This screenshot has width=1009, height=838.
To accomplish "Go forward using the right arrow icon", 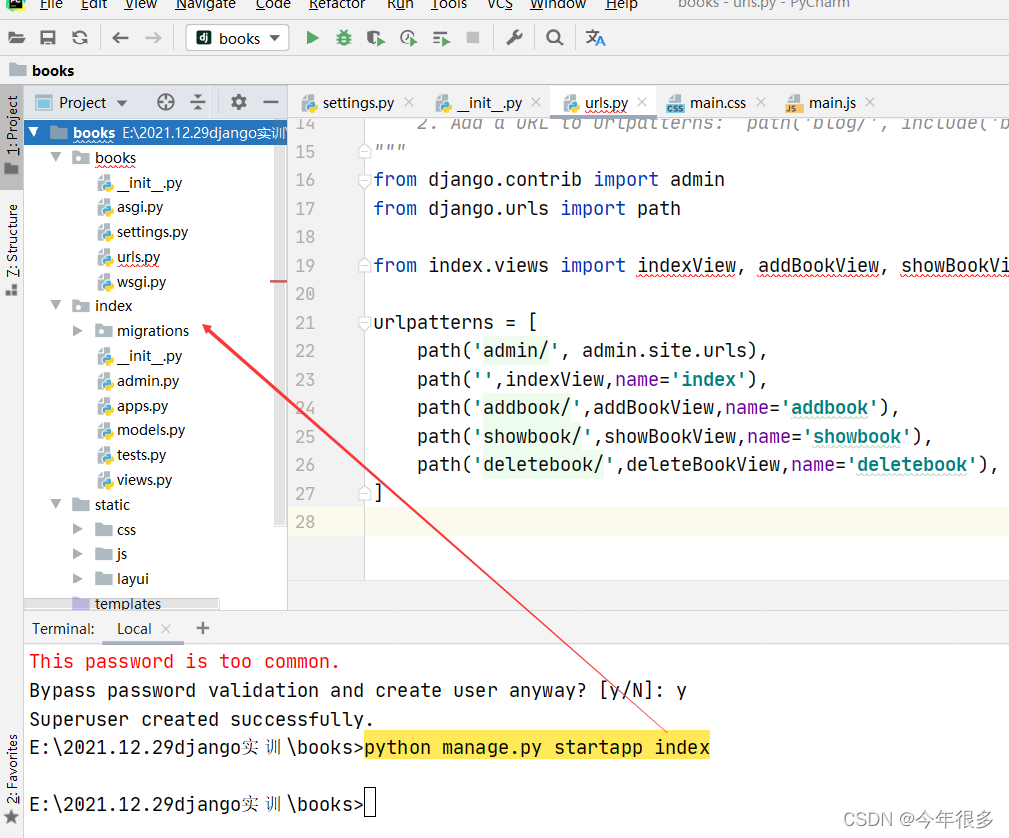I will click(153, 38).
